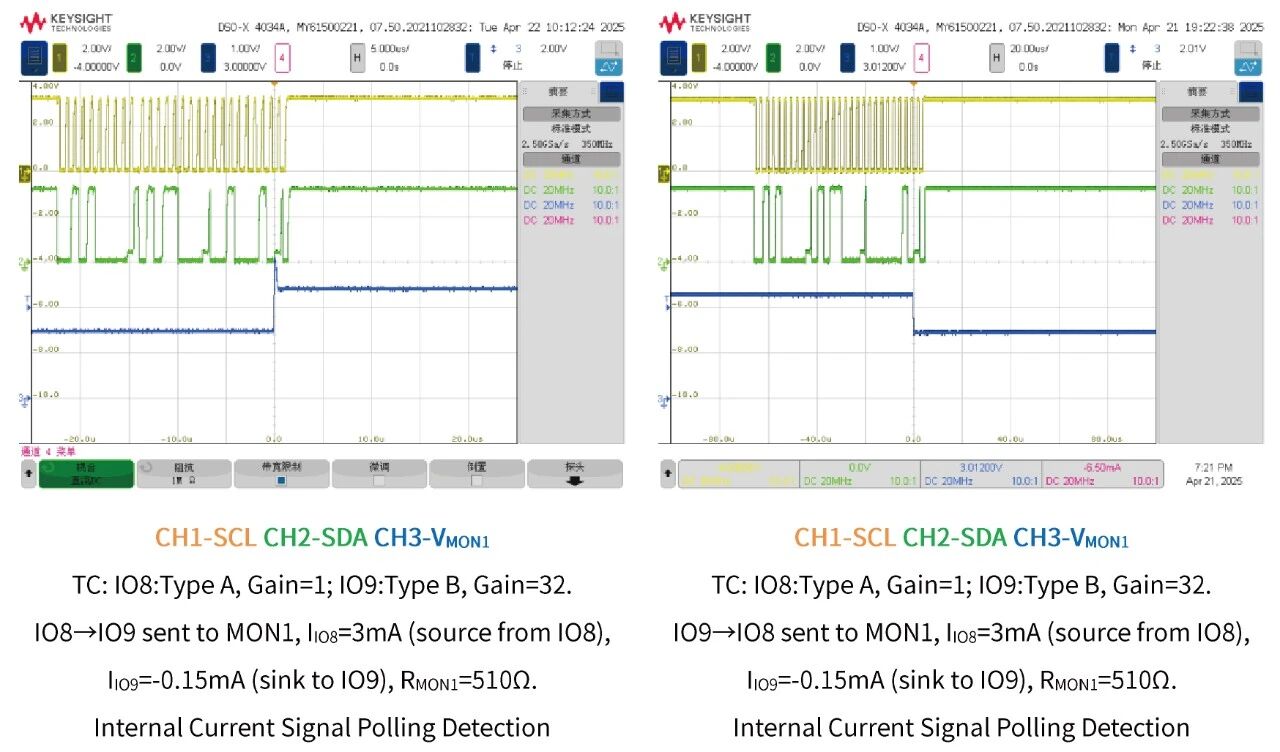Screen dimensions: 1280x752
Task: Select blue channel 3 badge on right scope
Action: pyautogui.click(x=848, y=59)
